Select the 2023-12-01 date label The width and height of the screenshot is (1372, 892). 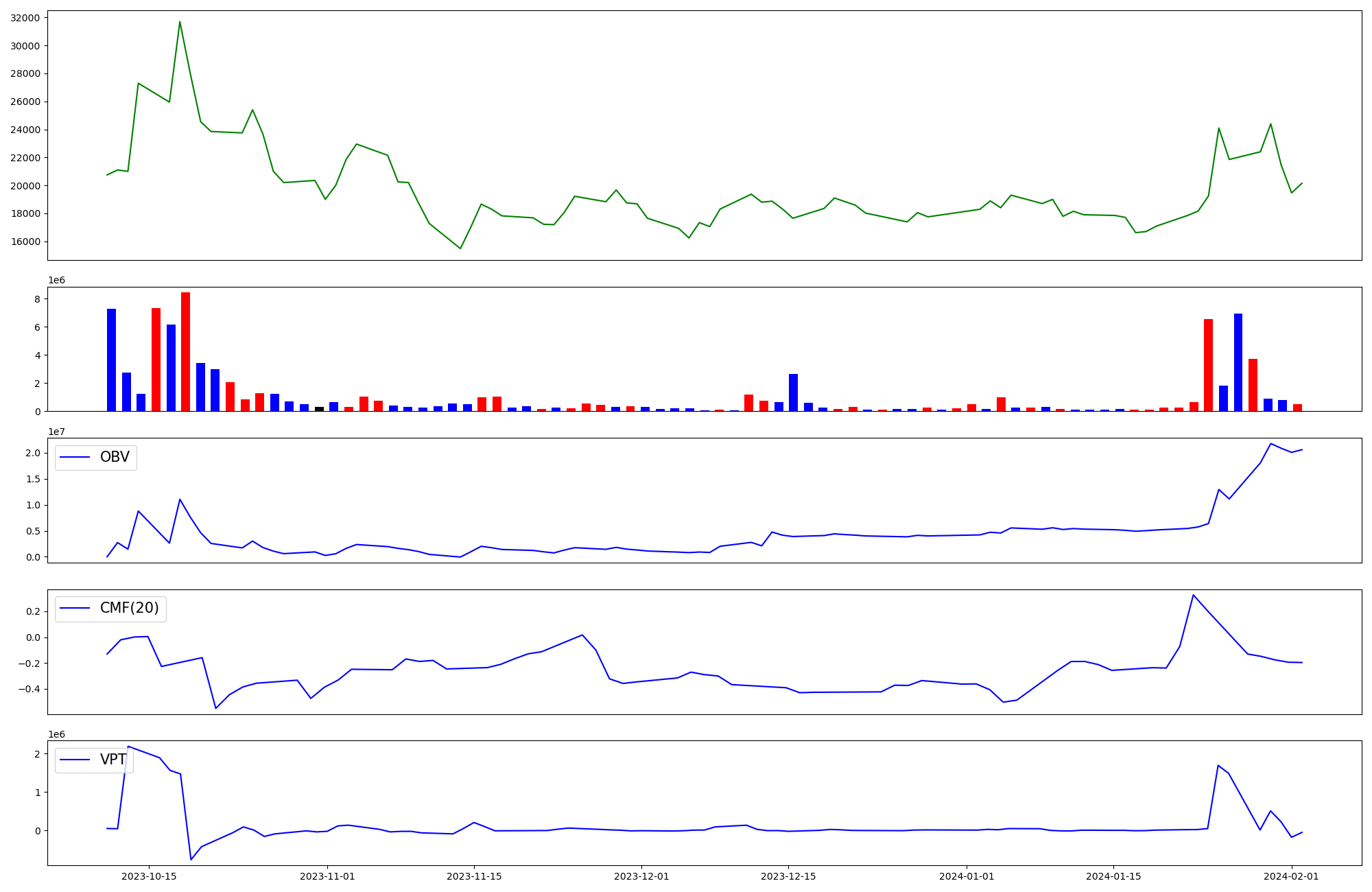point(641,876)
